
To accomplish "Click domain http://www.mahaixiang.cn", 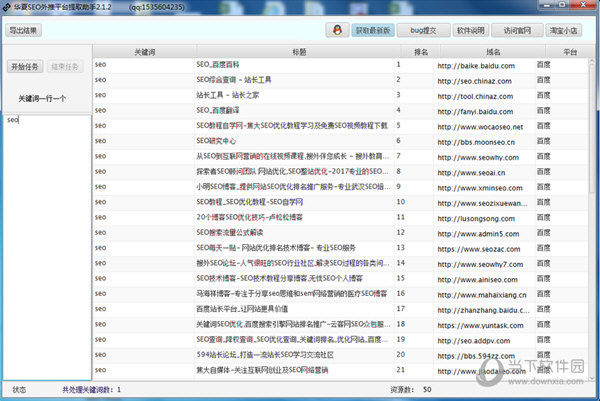I will point(482,295).
